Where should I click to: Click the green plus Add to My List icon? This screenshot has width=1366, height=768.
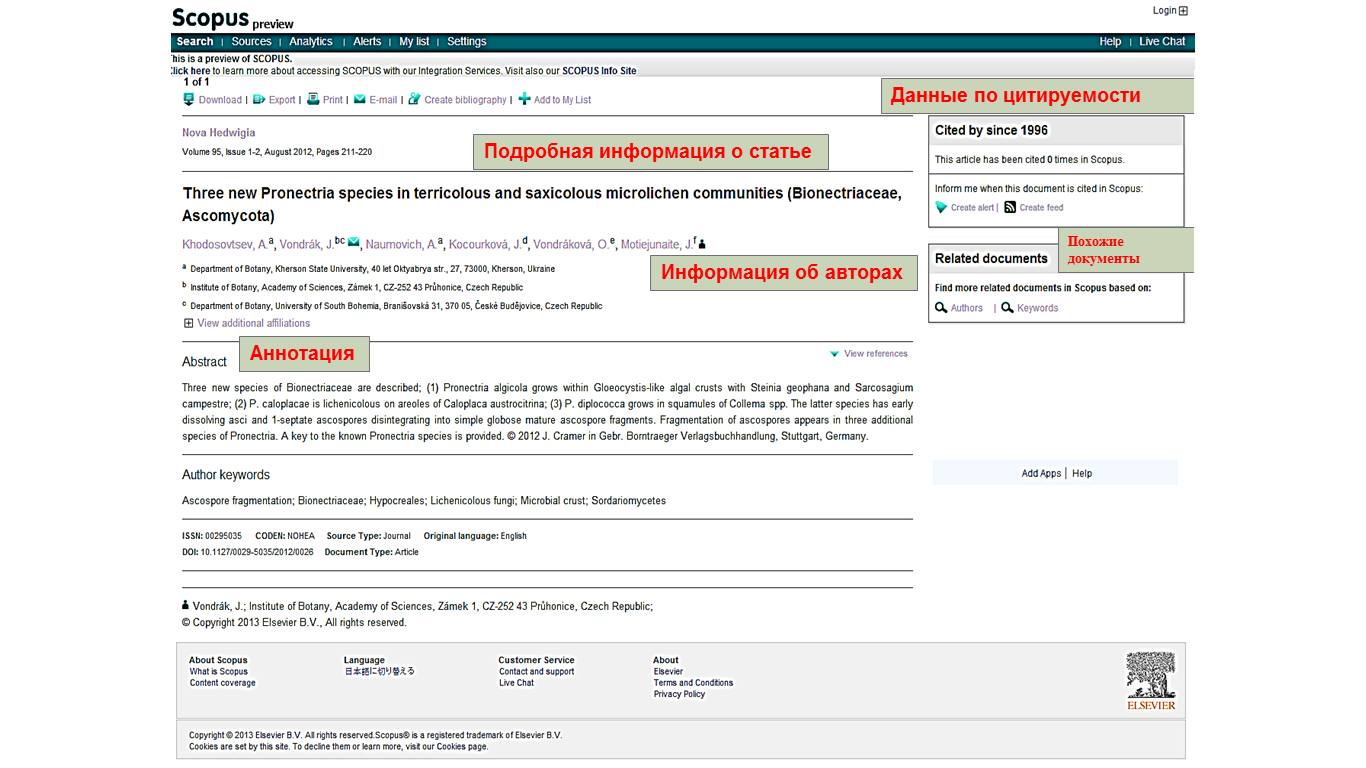[524, 100]
